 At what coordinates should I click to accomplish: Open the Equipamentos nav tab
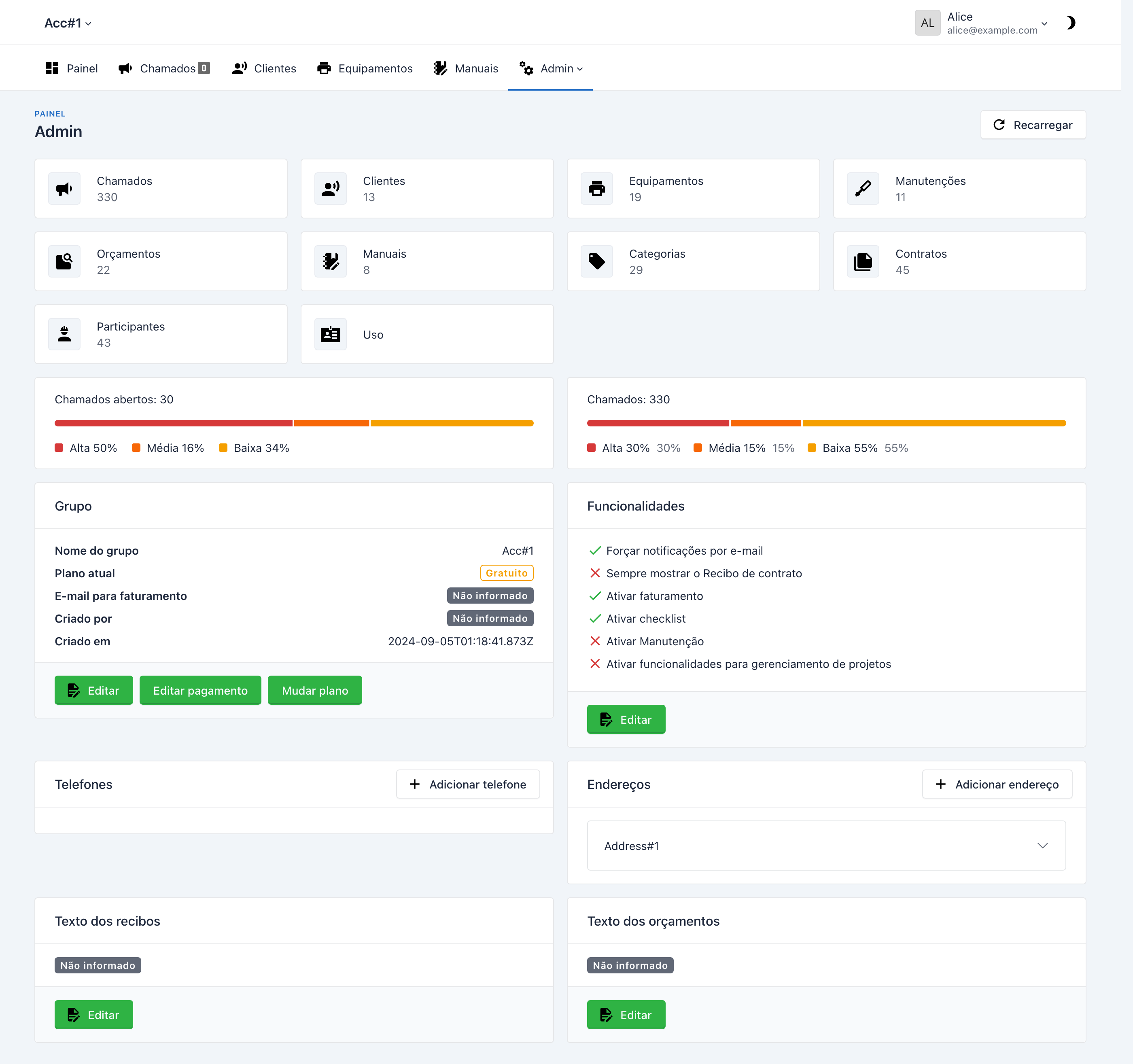click(365, 68)
